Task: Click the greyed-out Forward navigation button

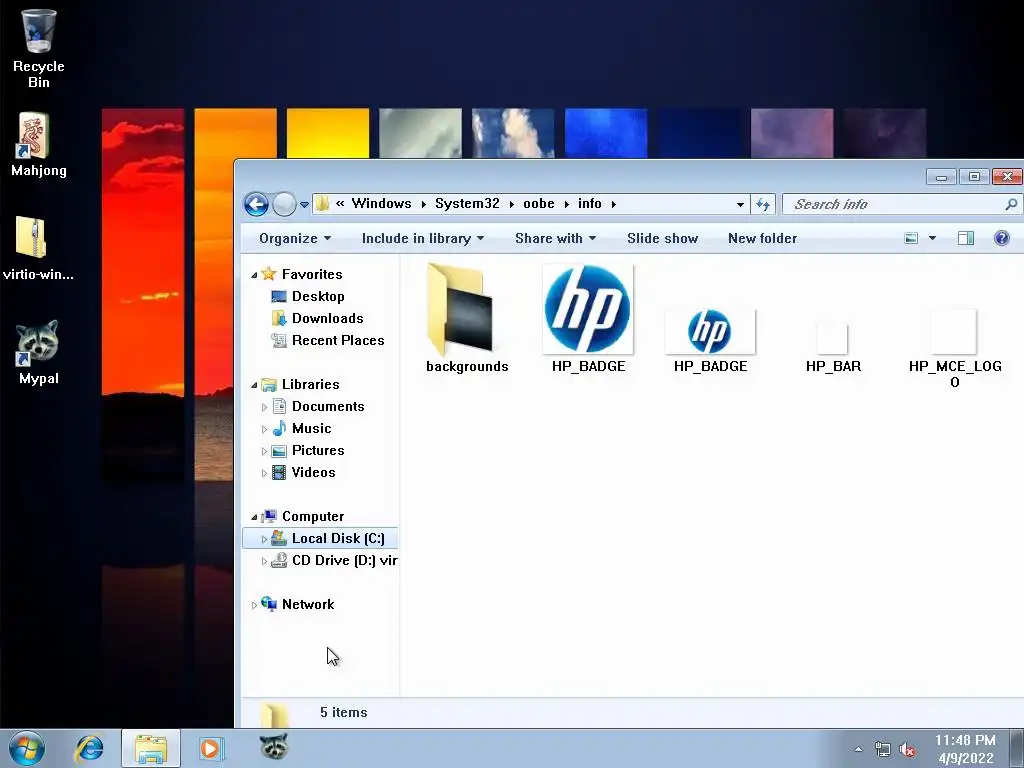Action: [x=284, y=204]
